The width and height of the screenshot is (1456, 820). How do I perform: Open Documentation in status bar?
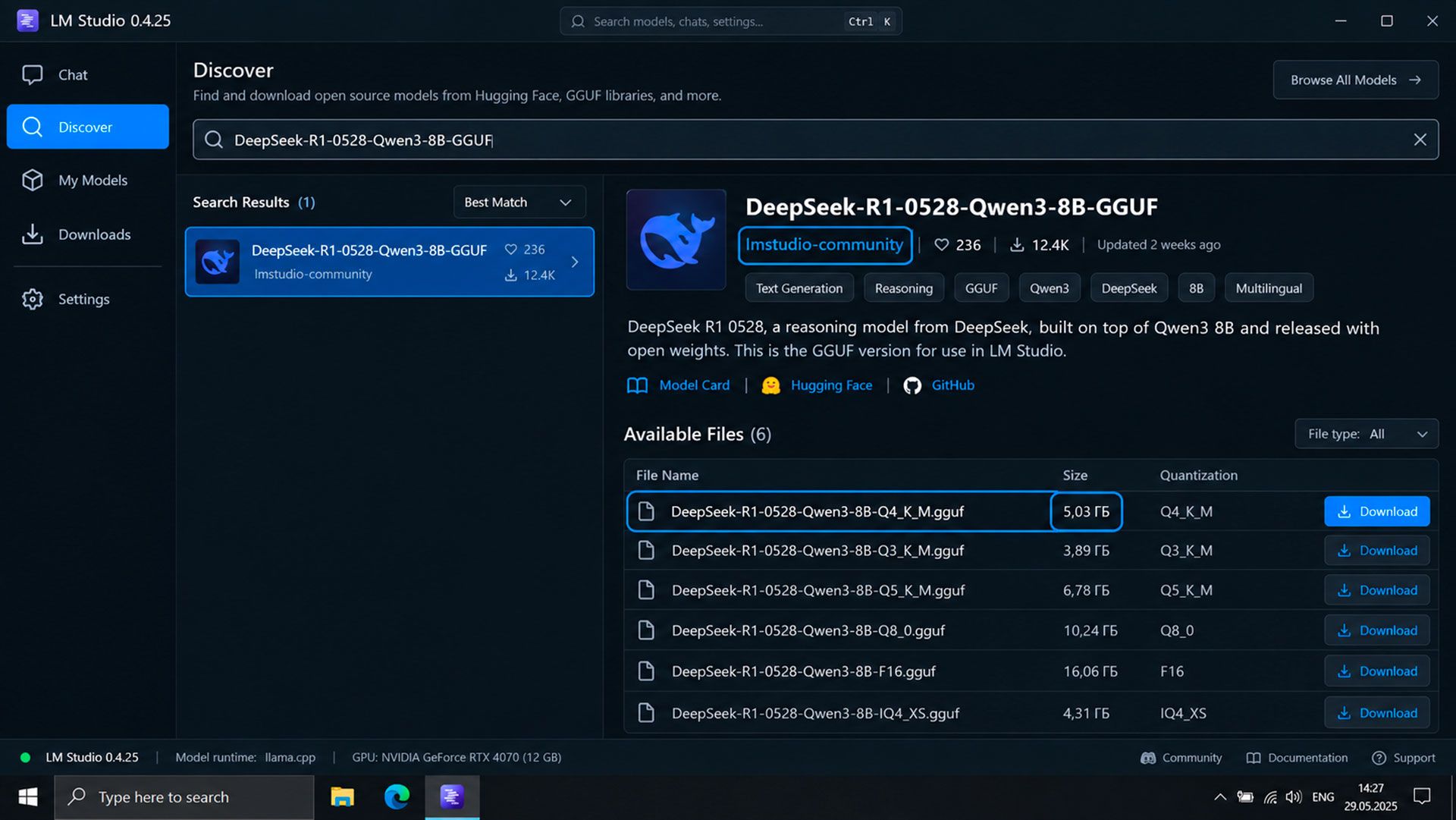click(1297, 758)
